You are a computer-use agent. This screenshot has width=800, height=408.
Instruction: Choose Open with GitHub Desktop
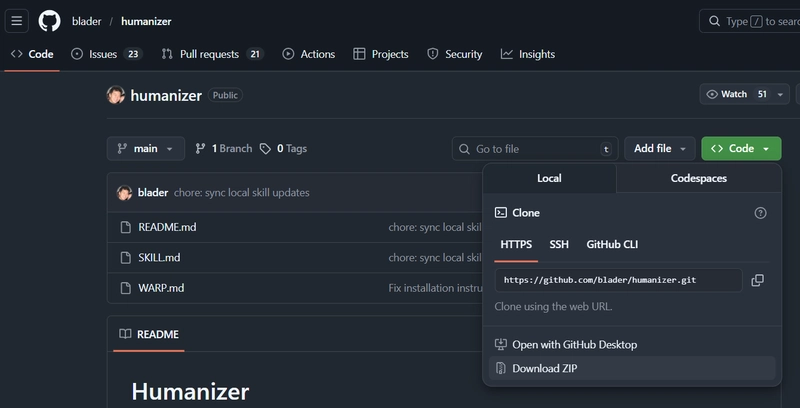pos(574,344)
